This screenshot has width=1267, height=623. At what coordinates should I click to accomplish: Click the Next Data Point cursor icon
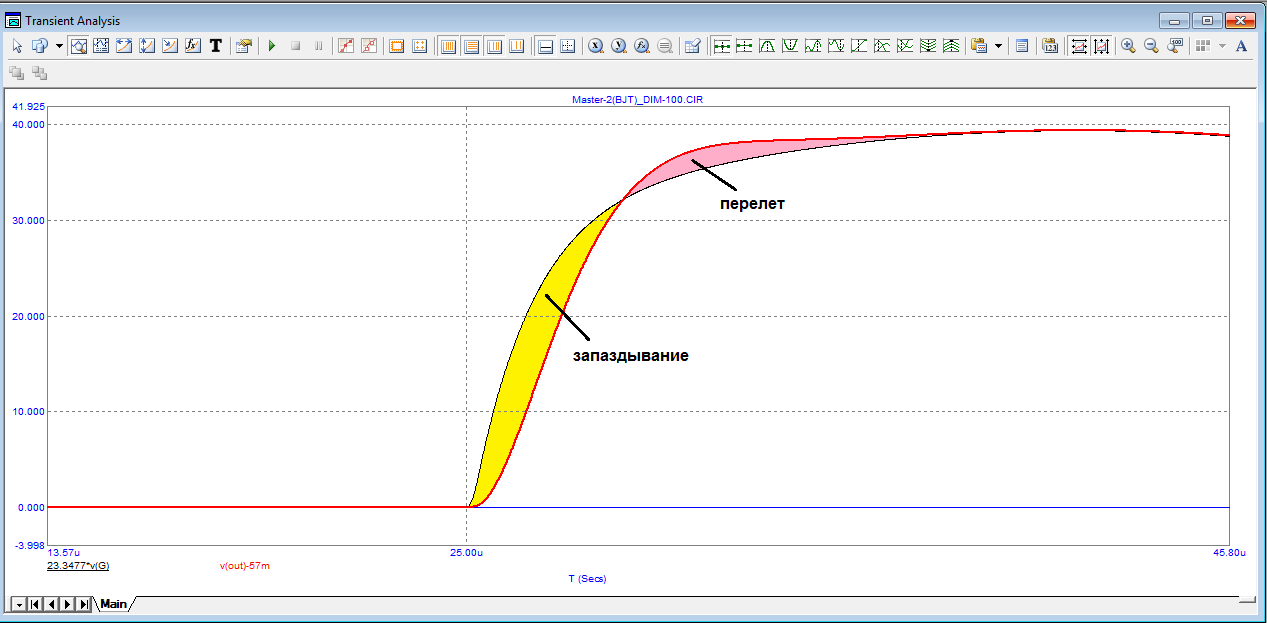[x=721, y=46]
